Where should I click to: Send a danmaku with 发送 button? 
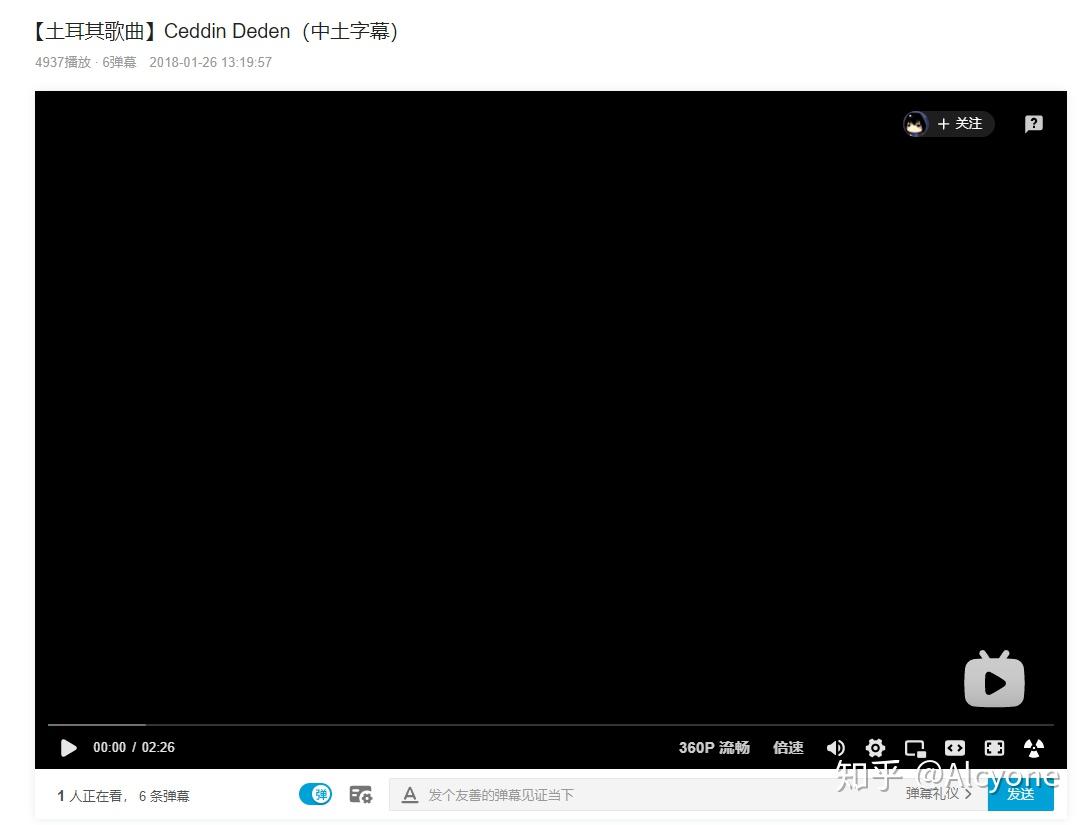point(1021,793)
